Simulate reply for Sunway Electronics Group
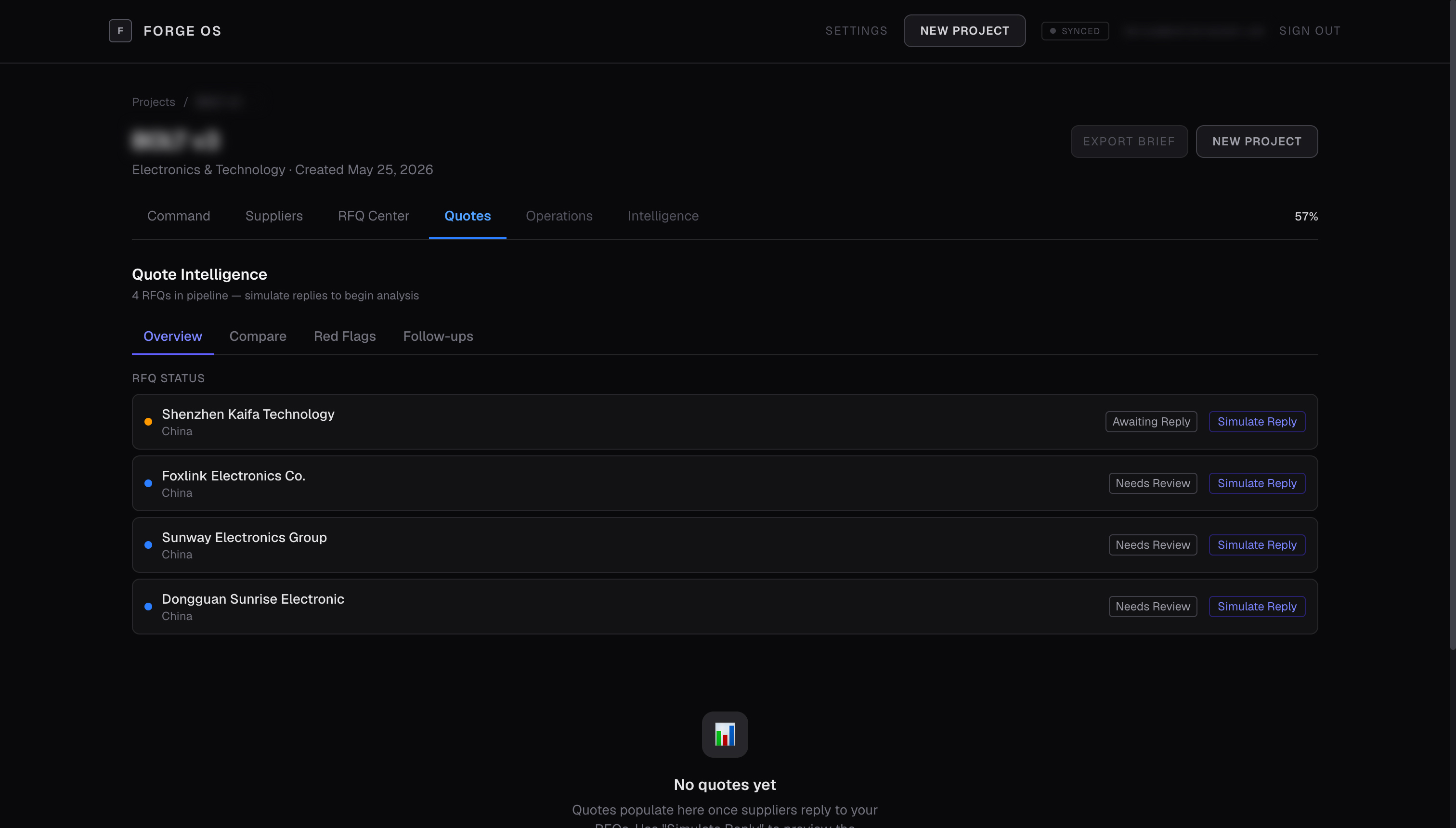The image size is (1456, 828). point(1257,545)
